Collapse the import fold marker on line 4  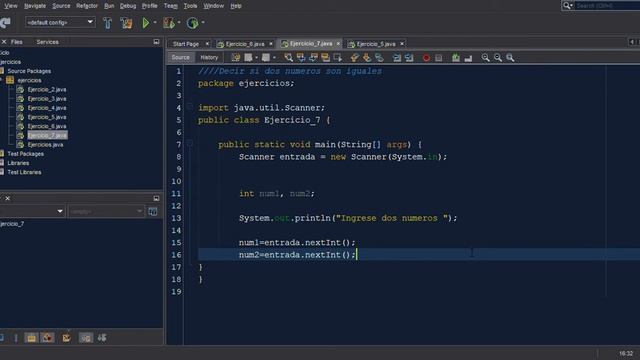(x=190, y=107)
